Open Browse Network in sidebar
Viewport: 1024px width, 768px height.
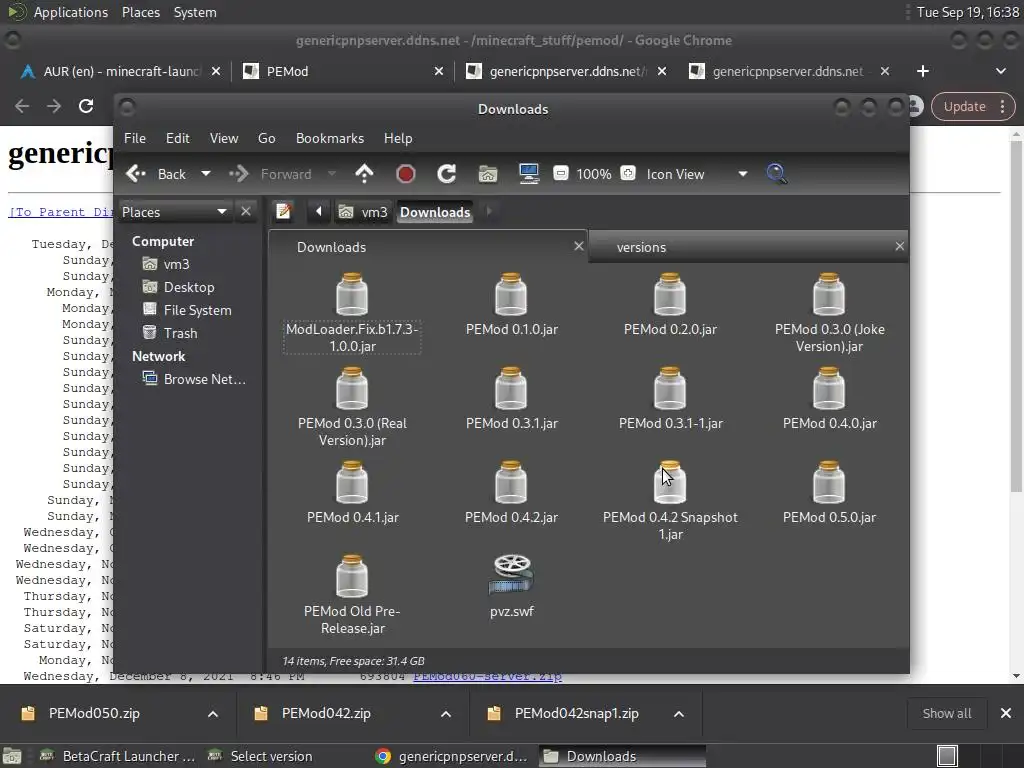[194, 379]
